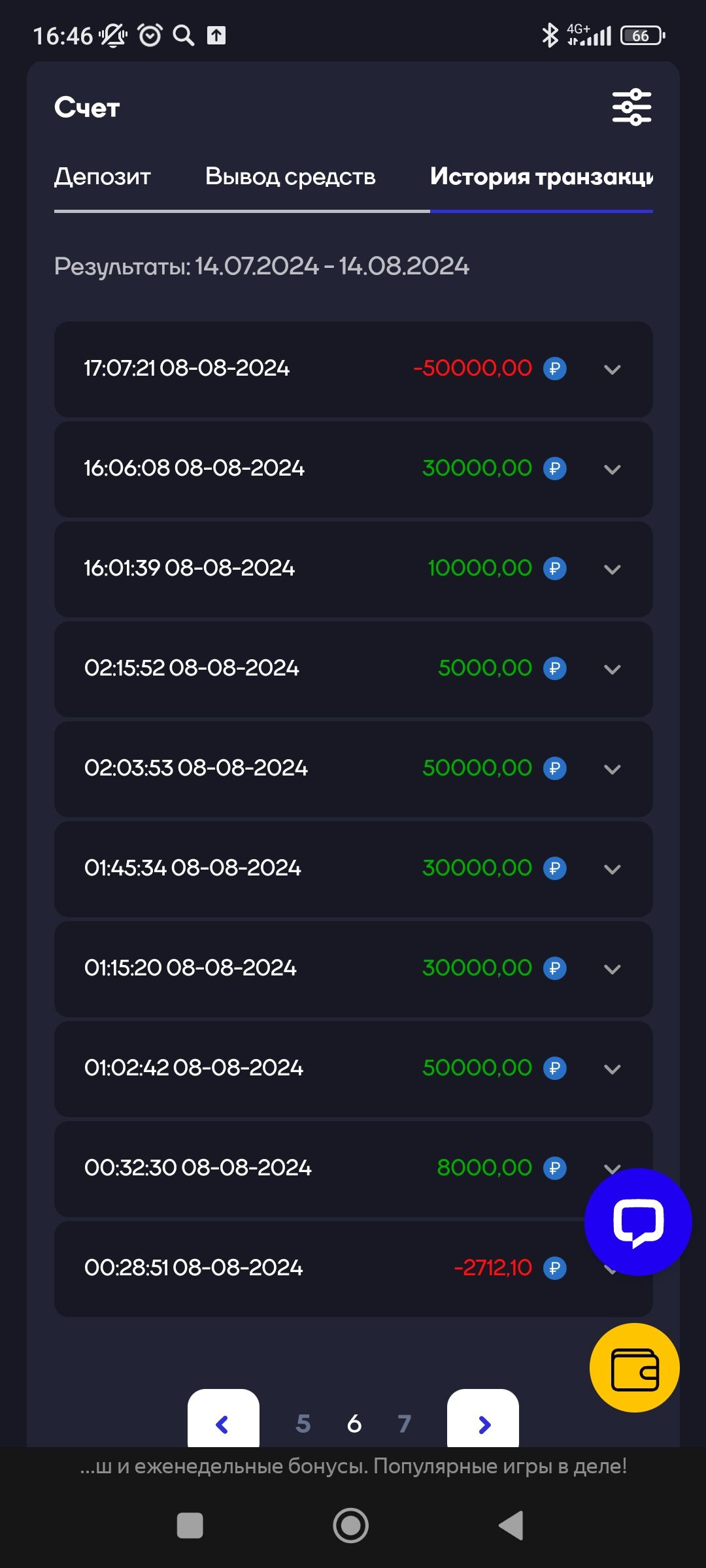The height and width of the screenshot is (1568, 706).
Task: Expand the 17:07:21 transaction details
Action: (x=612, y=369)
